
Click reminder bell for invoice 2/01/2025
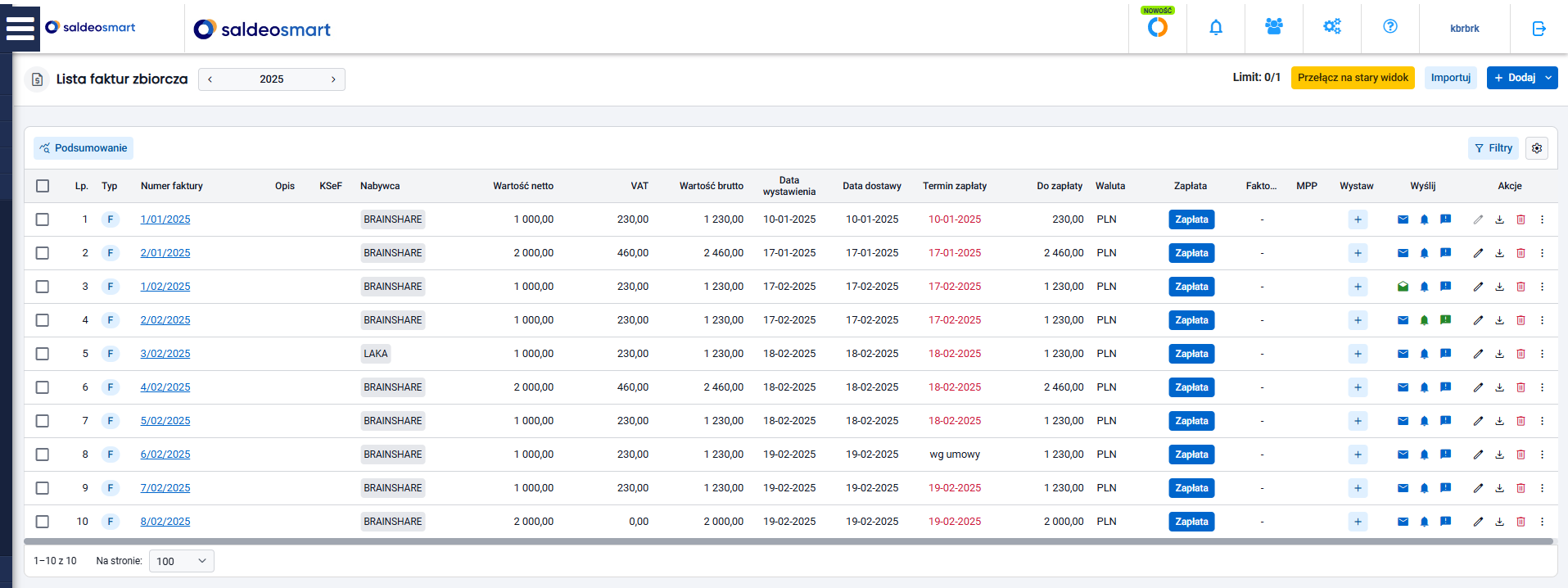click(x=1424, y=253)
